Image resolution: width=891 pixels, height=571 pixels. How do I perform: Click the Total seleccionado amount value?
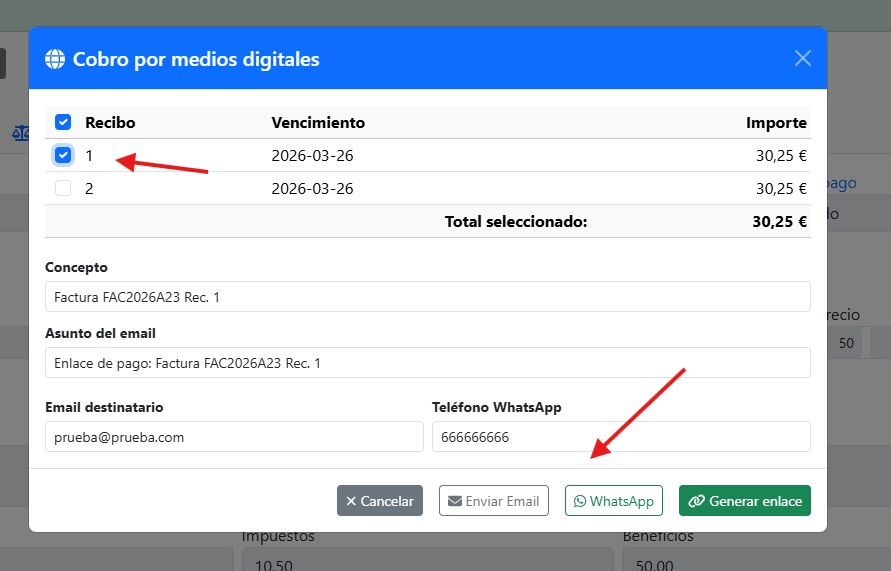779,222
